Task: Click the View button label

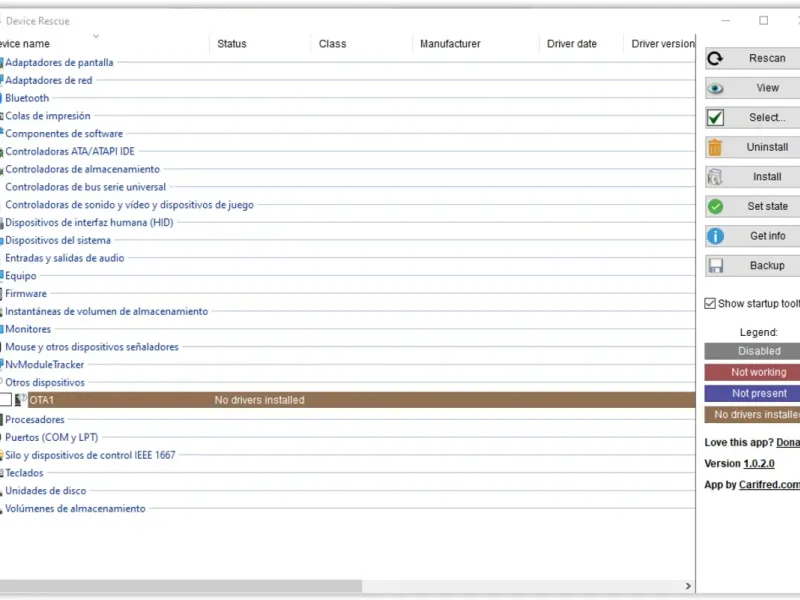Action: coord(767,88)
